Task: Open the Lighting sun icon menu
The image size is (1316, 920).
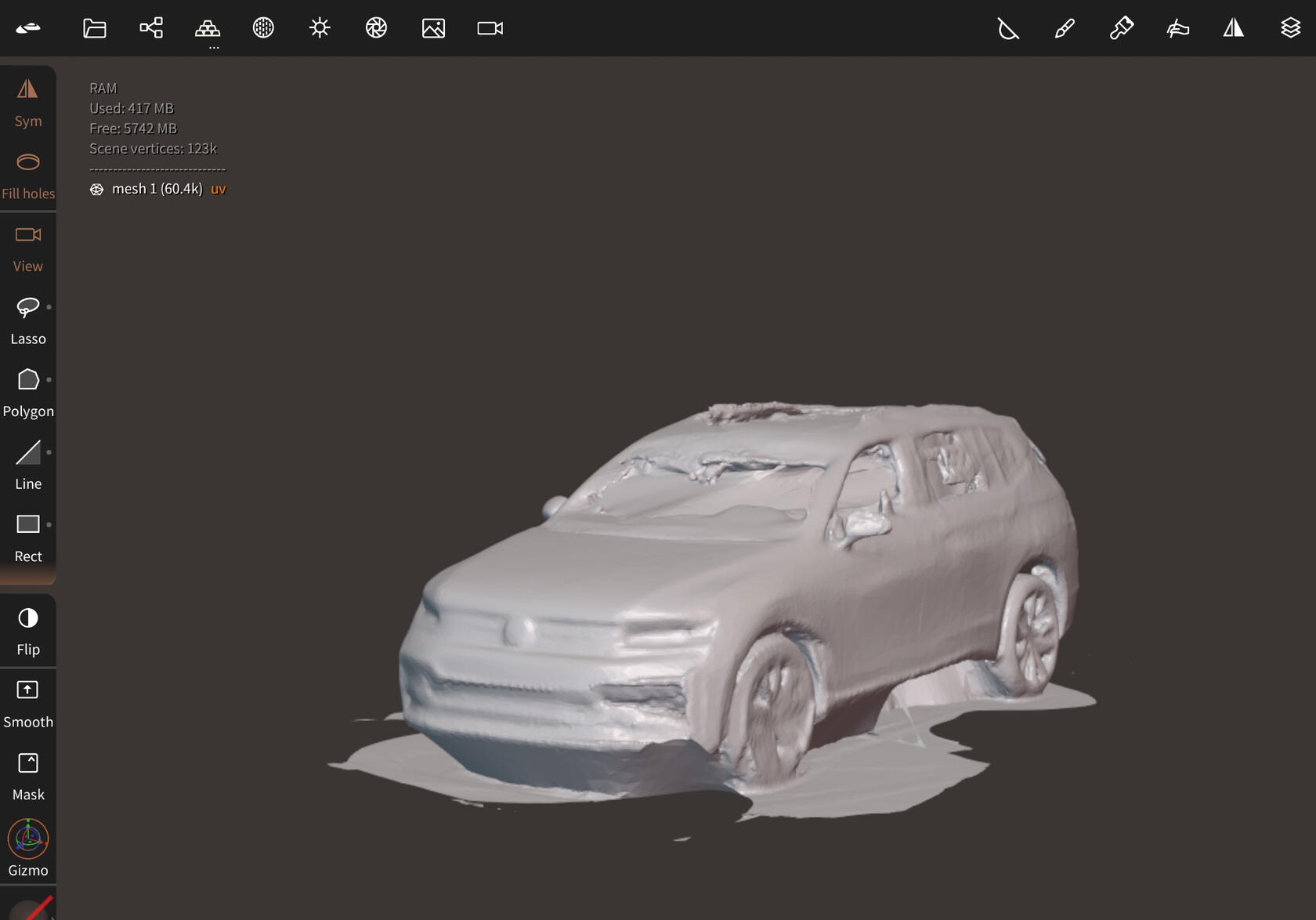Action: 320,28
